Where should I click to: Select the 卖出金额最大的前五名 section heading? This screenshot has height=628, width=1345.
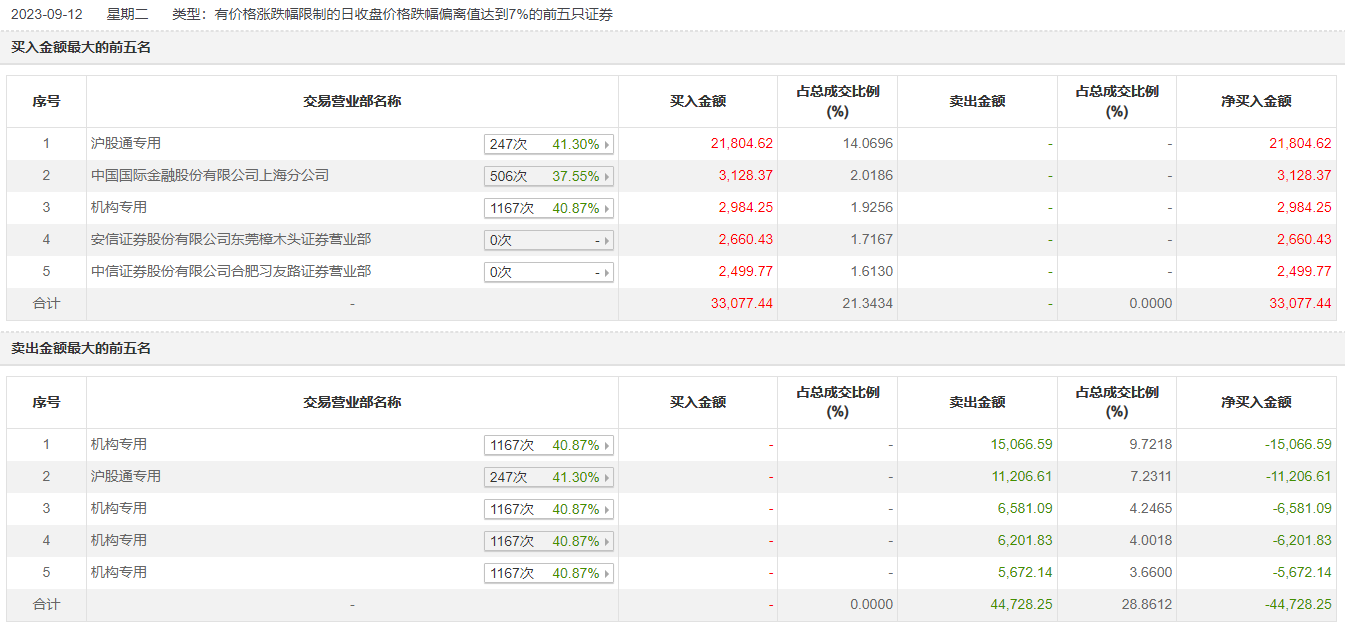click(x=81, y=348)
